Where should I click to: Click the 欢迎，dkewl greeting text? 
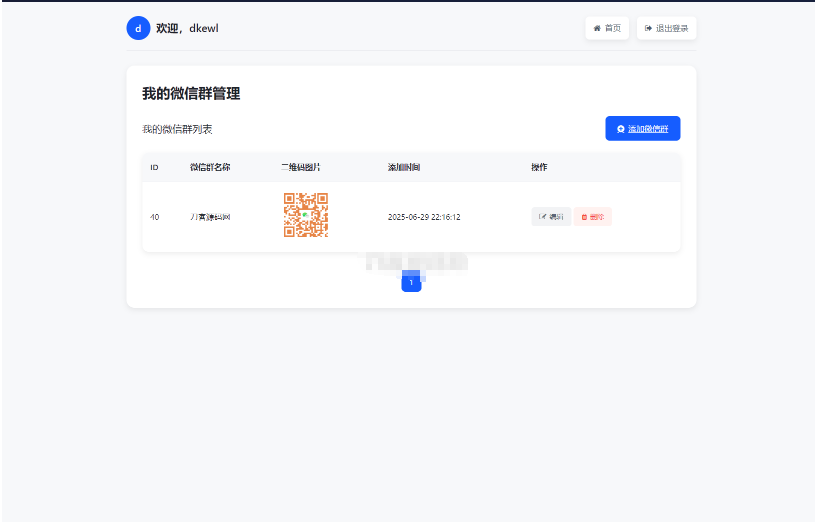point(187,28)
